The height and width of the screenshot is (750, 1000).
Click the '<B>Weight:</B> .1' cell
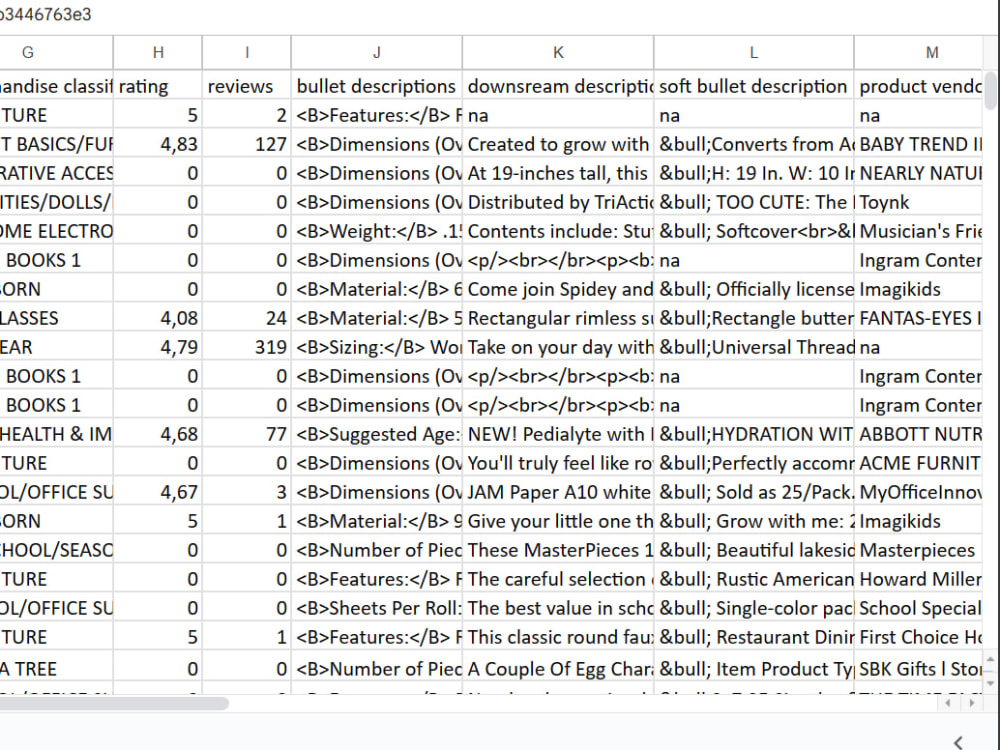tap(377, 232)
